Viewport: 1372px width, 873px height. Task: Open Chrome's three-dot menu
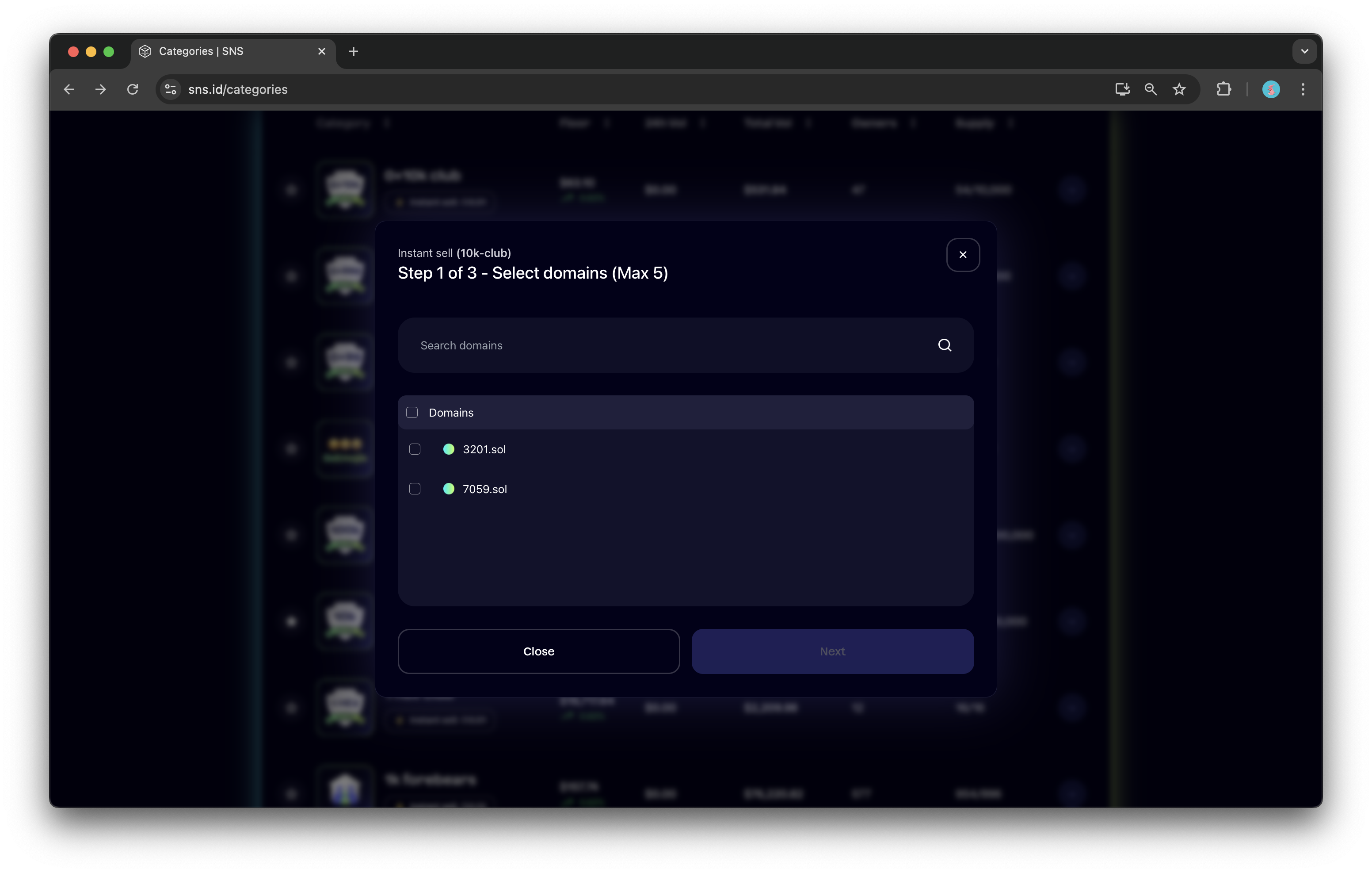pos(1303,89)
